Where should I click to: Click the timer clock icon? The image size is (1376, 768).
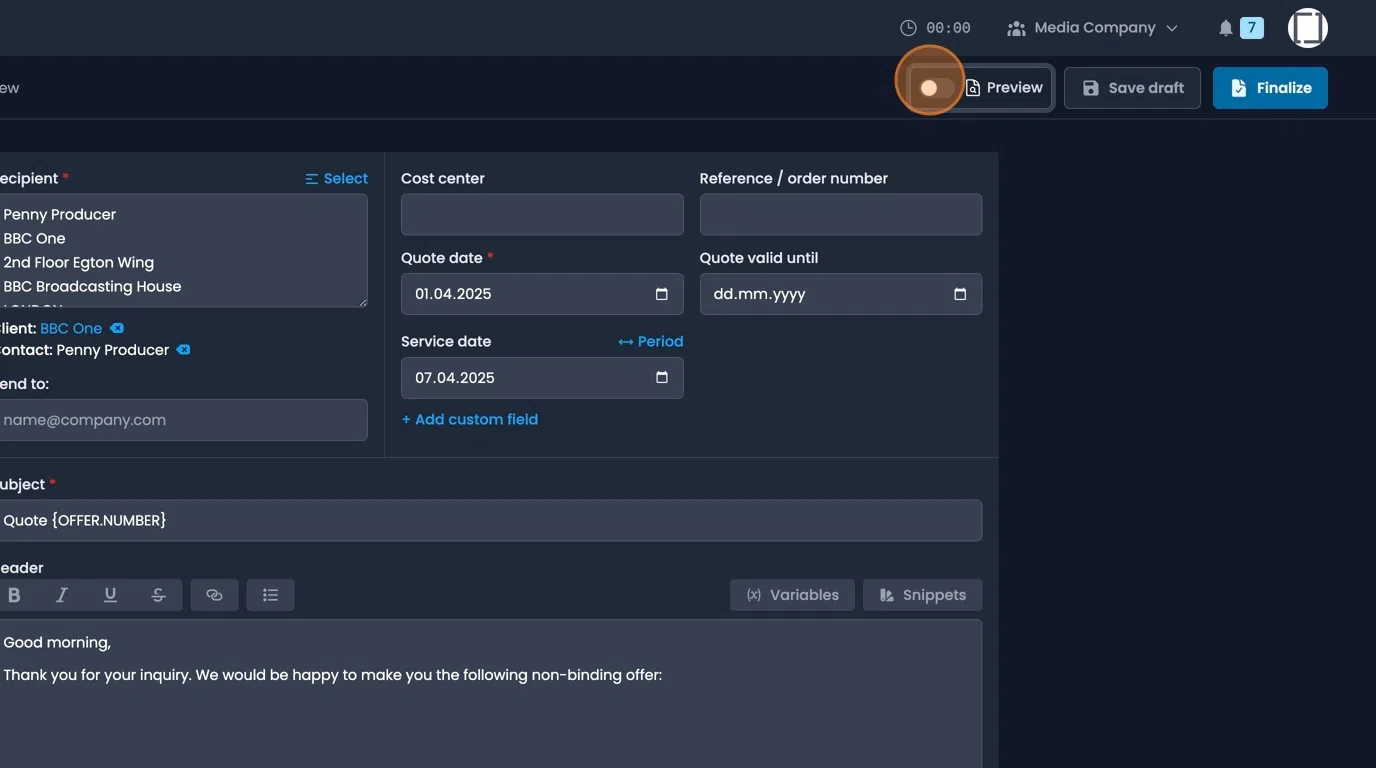(x=908, y=27)
